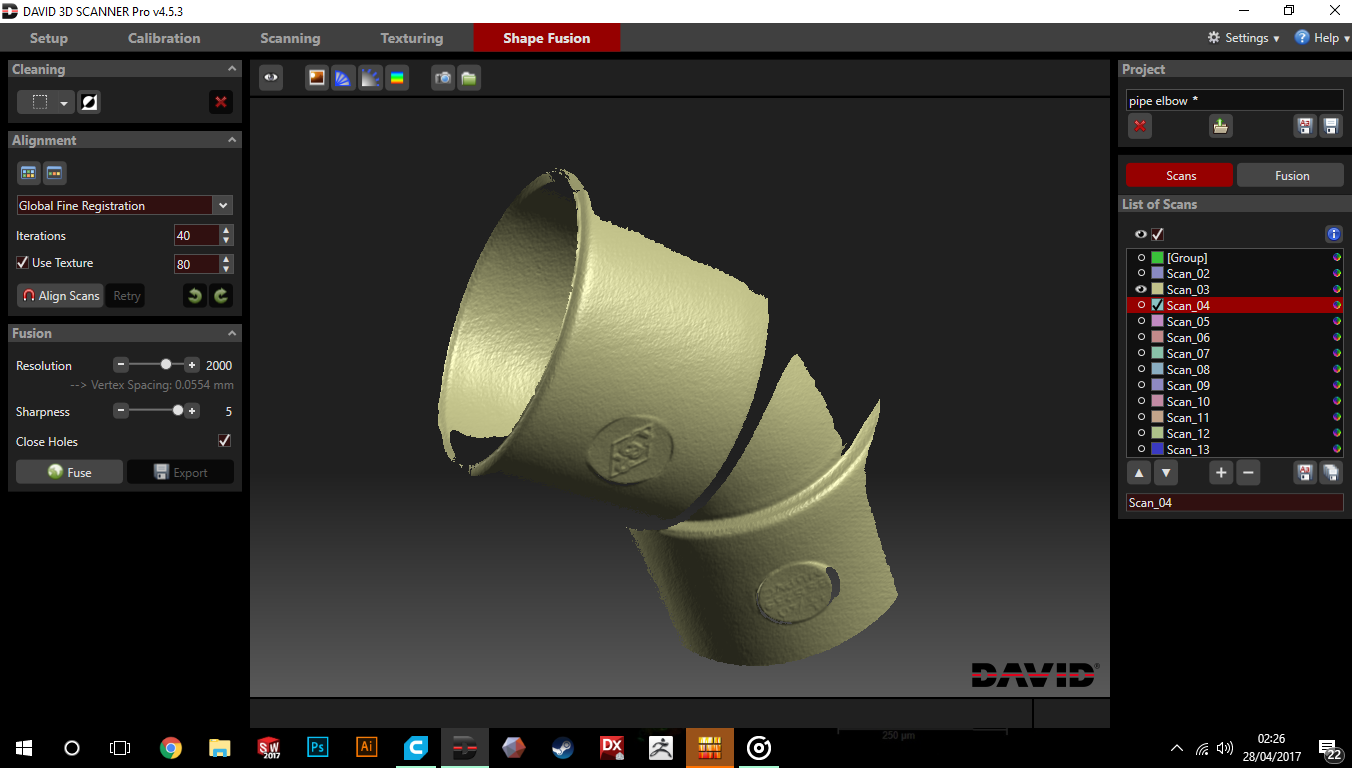Toggle all scans visibility eye above list
Viewport: 1352px width, 768px height.
point(1140,234)
